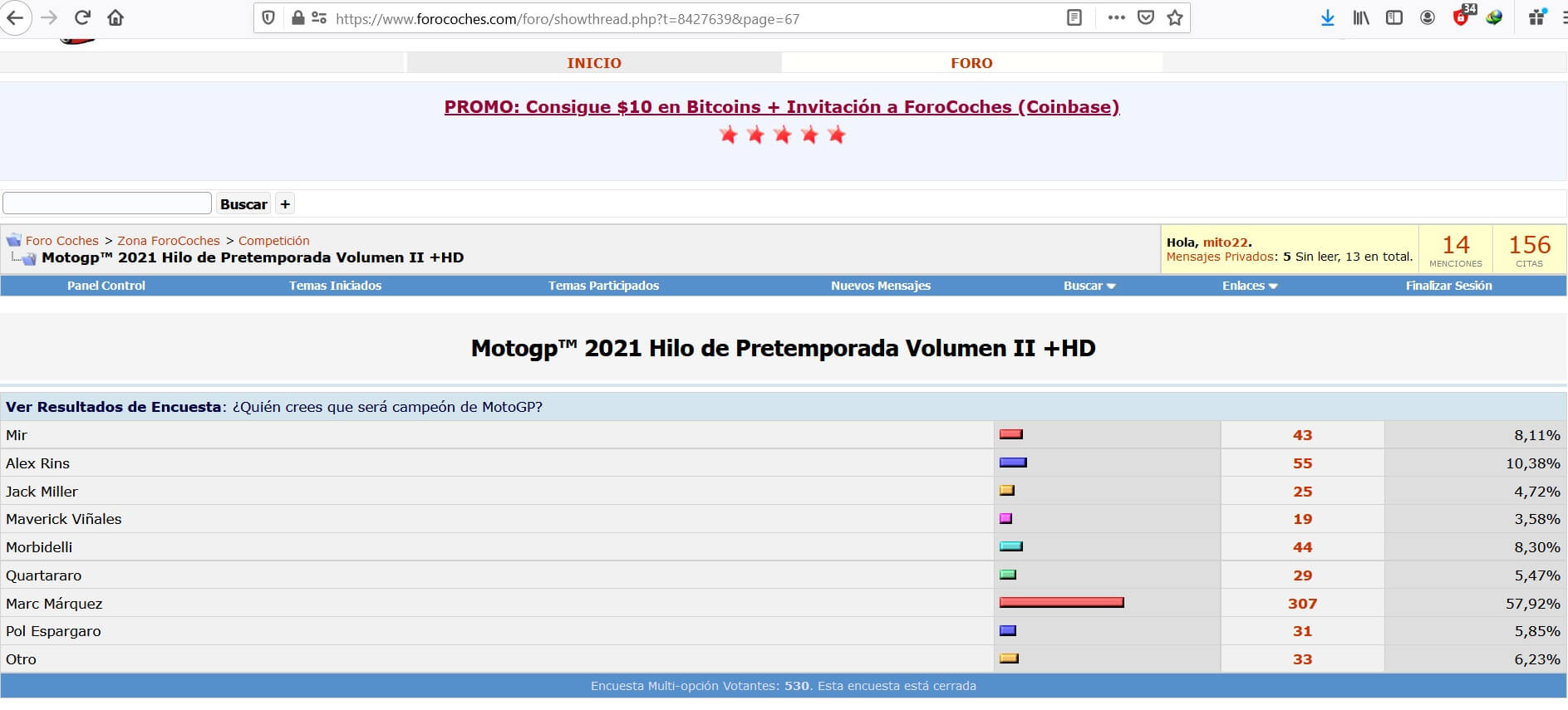The width and height of the screenshot is (1568, 710).
Task: Click the browser forward arrow
Action: tap(50, 17)
